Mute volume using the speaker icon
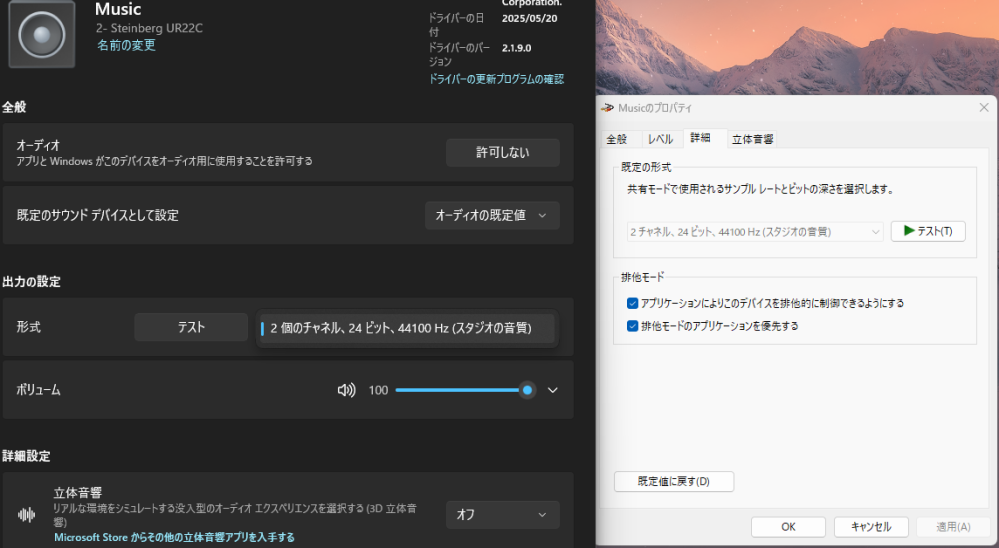The image size is (999, 548). click(347, 390)
